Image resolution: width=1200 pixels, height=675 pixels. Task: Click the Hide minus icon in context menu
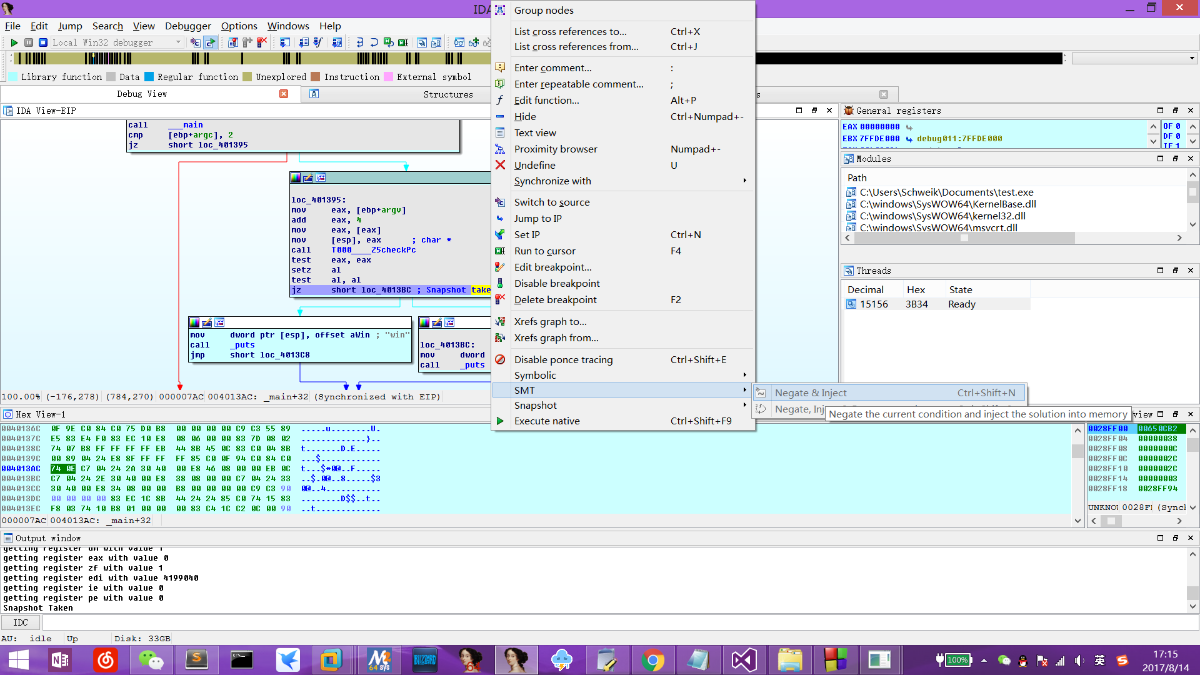click(x=500, y=117)
